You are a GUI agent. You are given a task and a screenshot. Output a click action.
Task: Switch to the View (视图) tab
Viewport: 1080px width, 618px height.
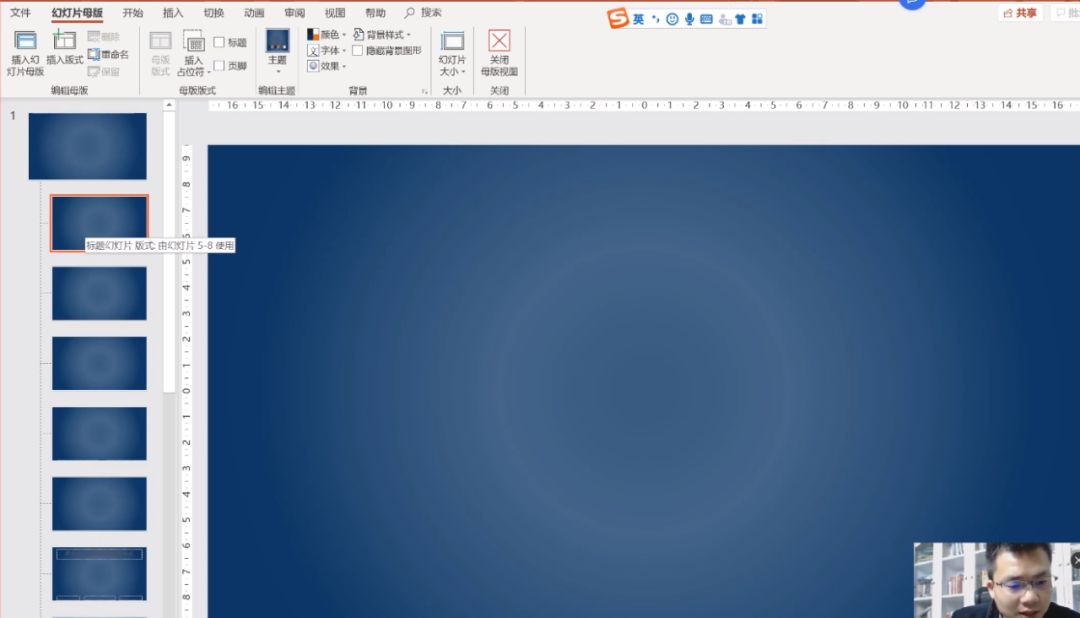point(335,12)
